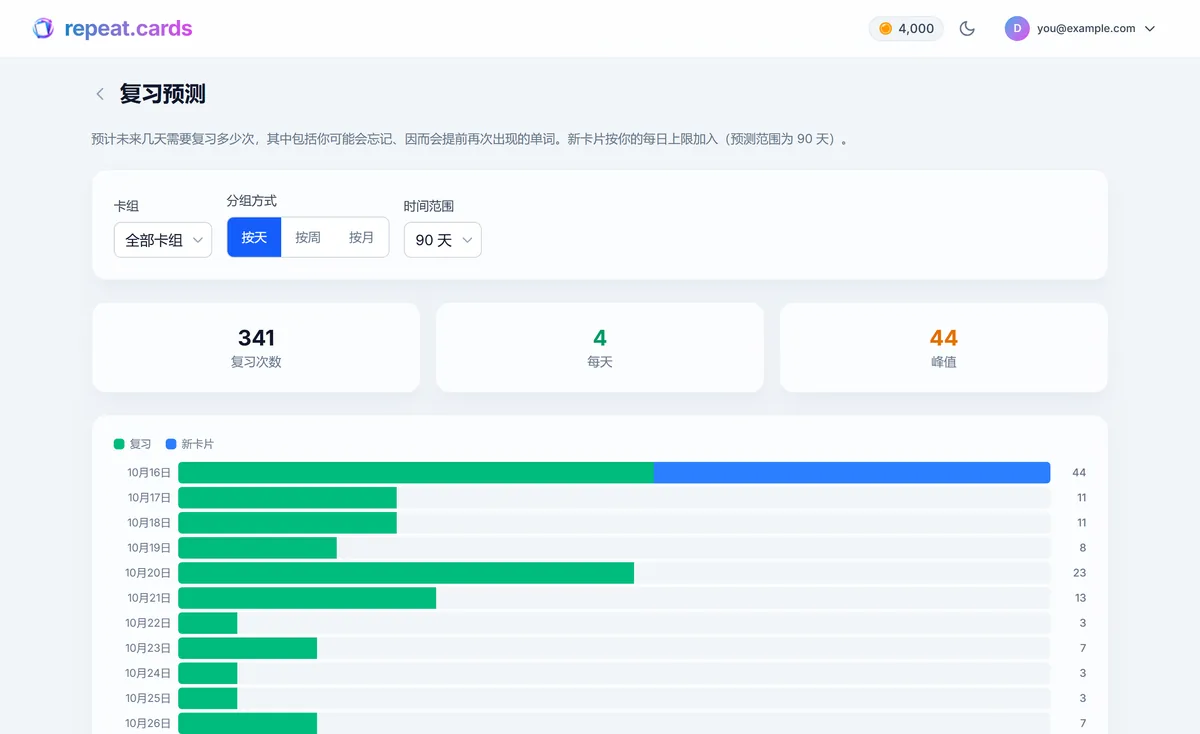
Task: Click the green bar for 10月25日
Action: point(208,698)
